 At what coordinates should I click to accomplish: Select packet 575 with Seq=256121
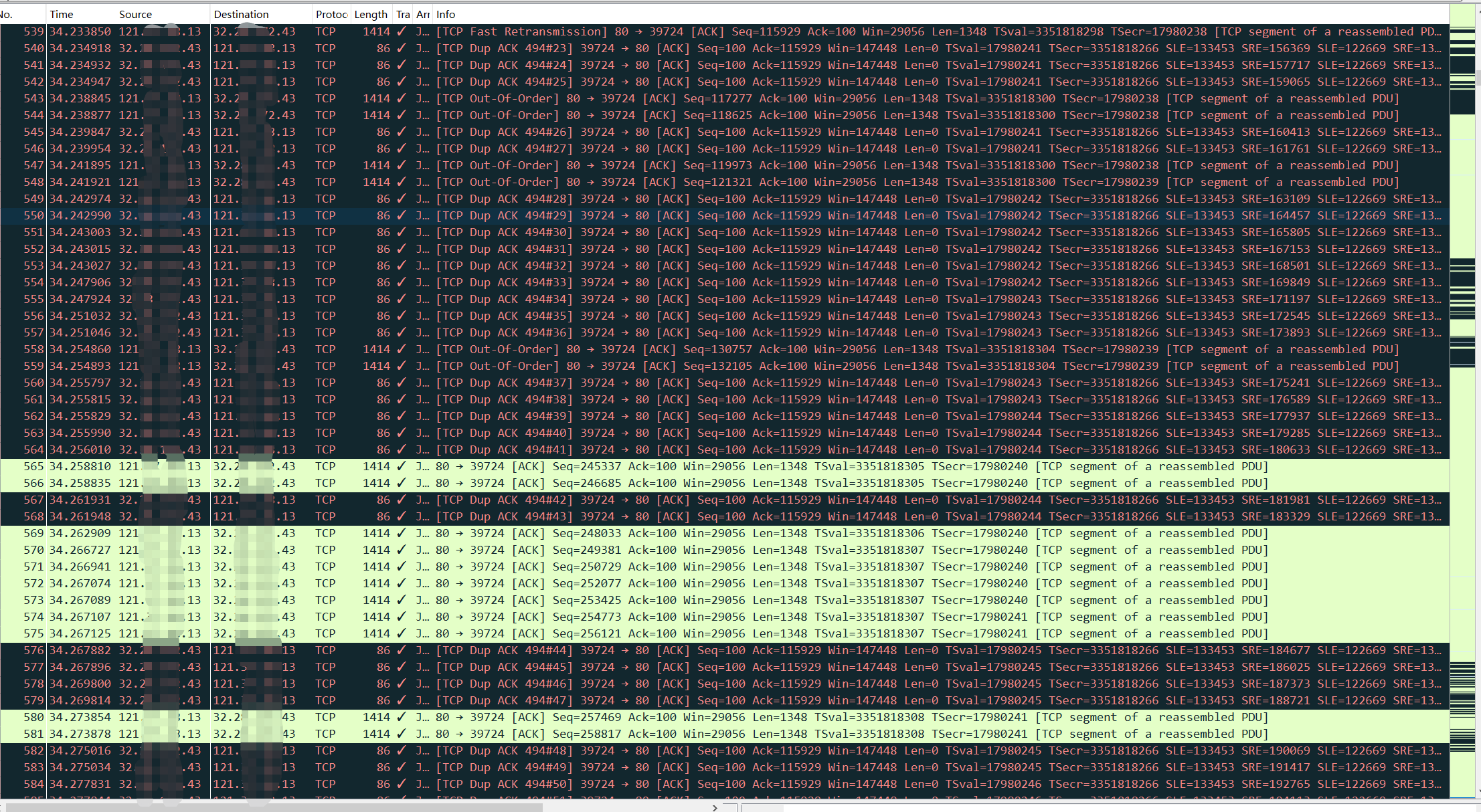coord(669,633)
